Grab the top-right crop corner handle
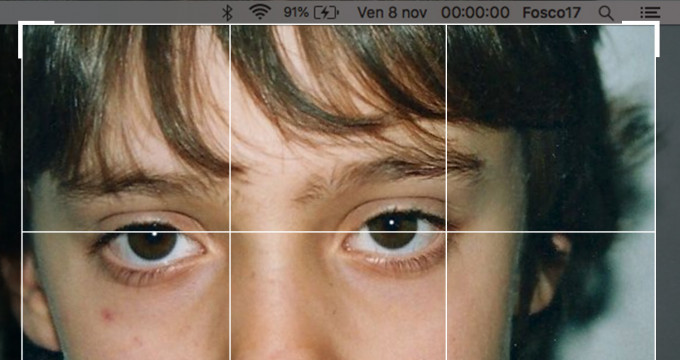Image resolution: width=680 pixels, height=360 pixels. tap(641, 39)
